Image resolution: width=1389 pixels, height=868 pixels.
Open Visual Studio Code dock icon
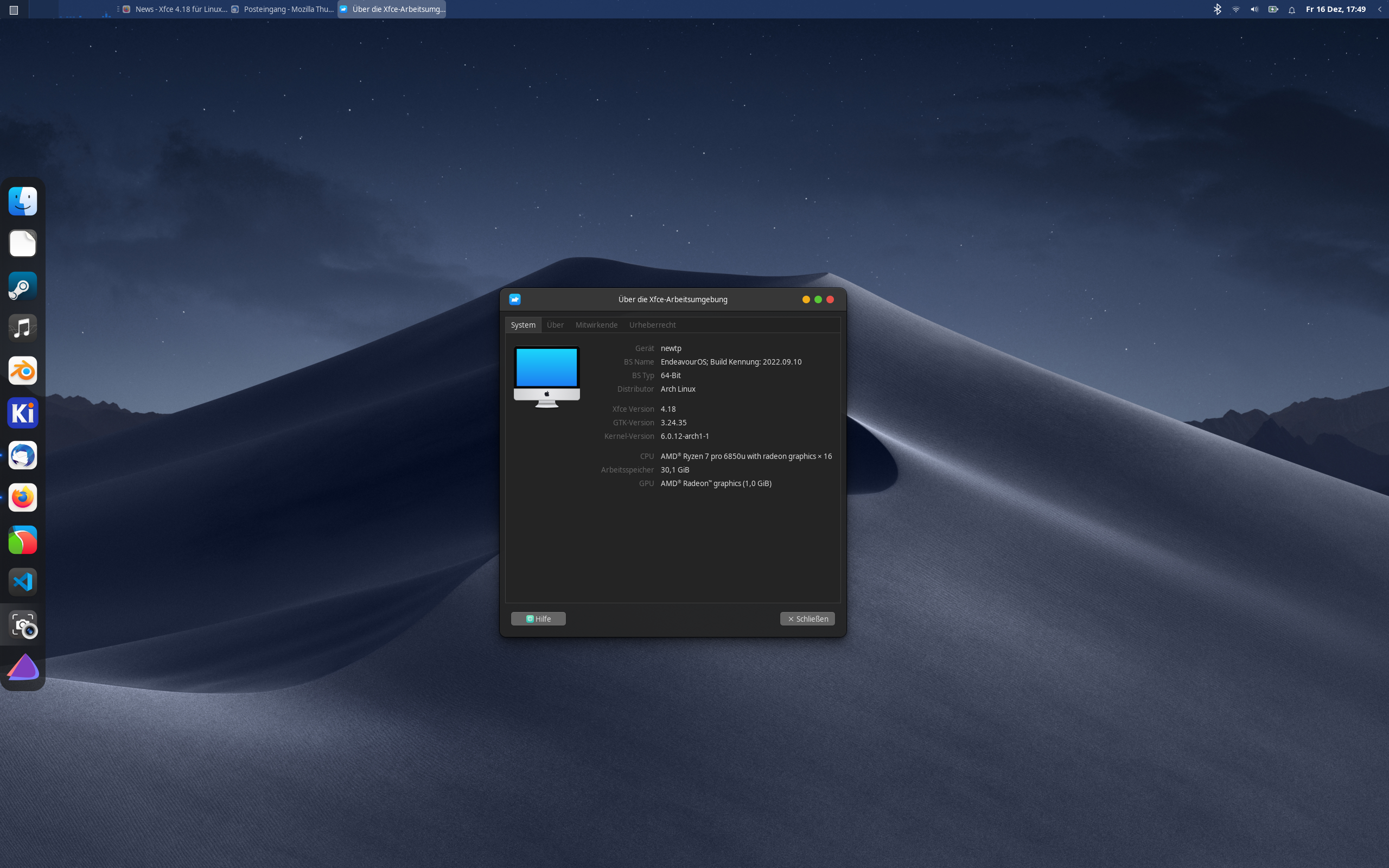click(23, 582)
